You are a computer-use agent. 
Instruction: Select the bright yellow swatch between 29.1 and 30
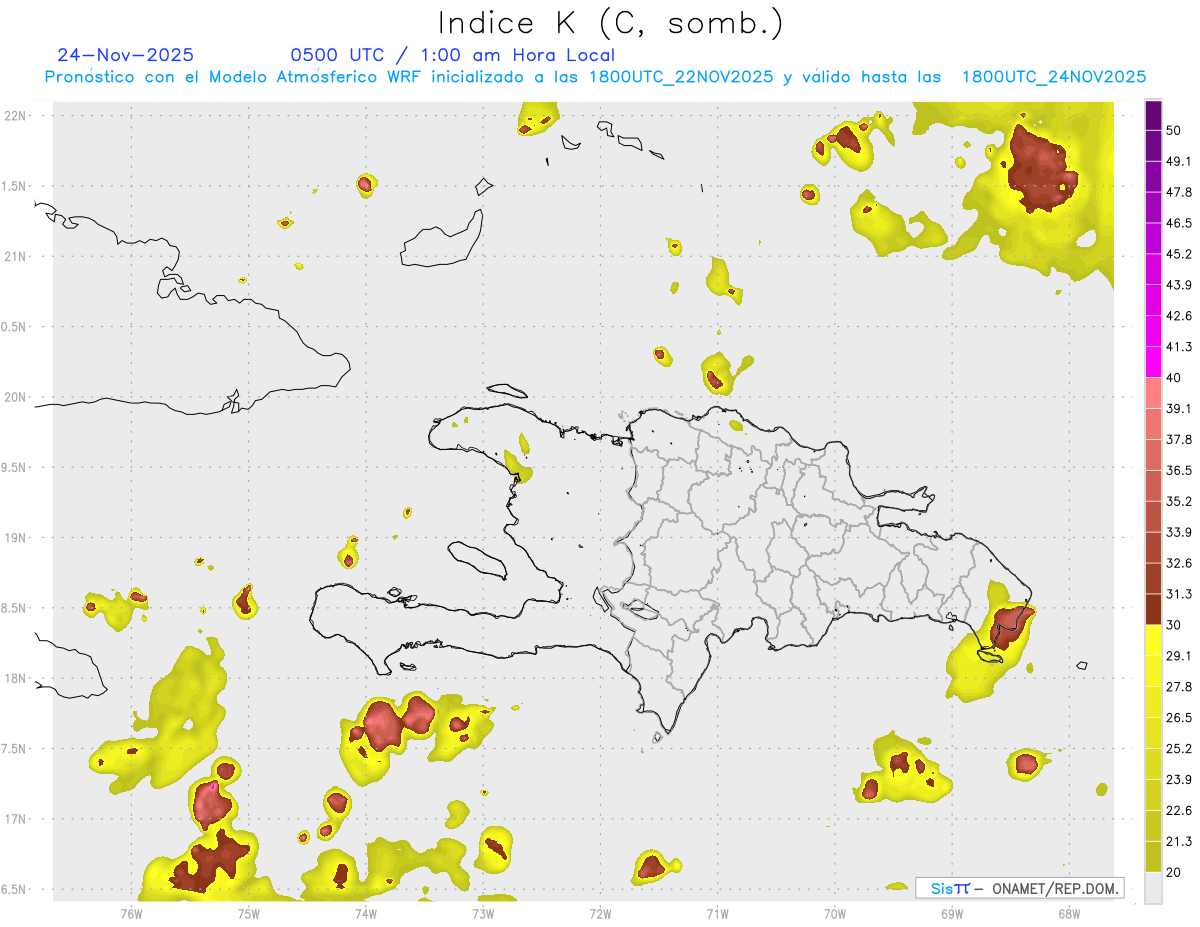click(1153, 640)
